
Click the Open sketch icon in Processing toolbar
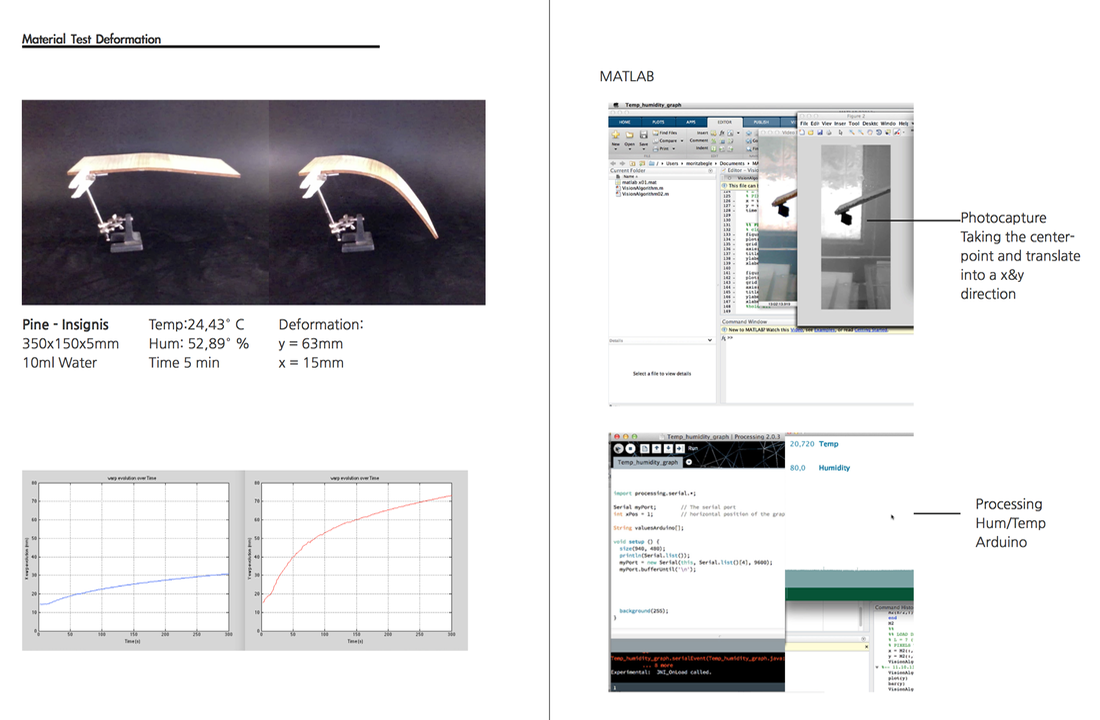pos(657,448)
